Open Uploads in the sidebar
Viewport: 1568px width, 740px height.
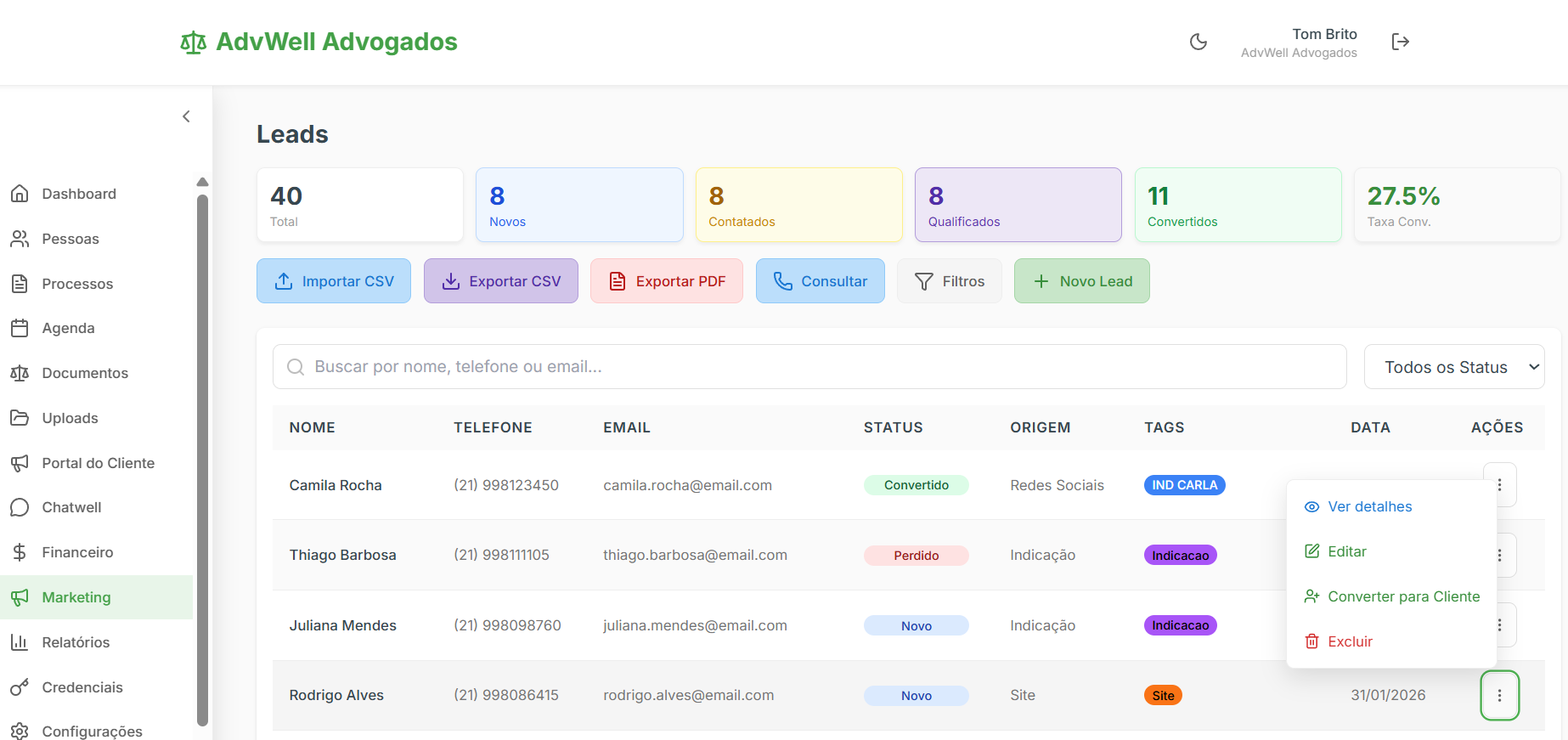pos(97,418)
